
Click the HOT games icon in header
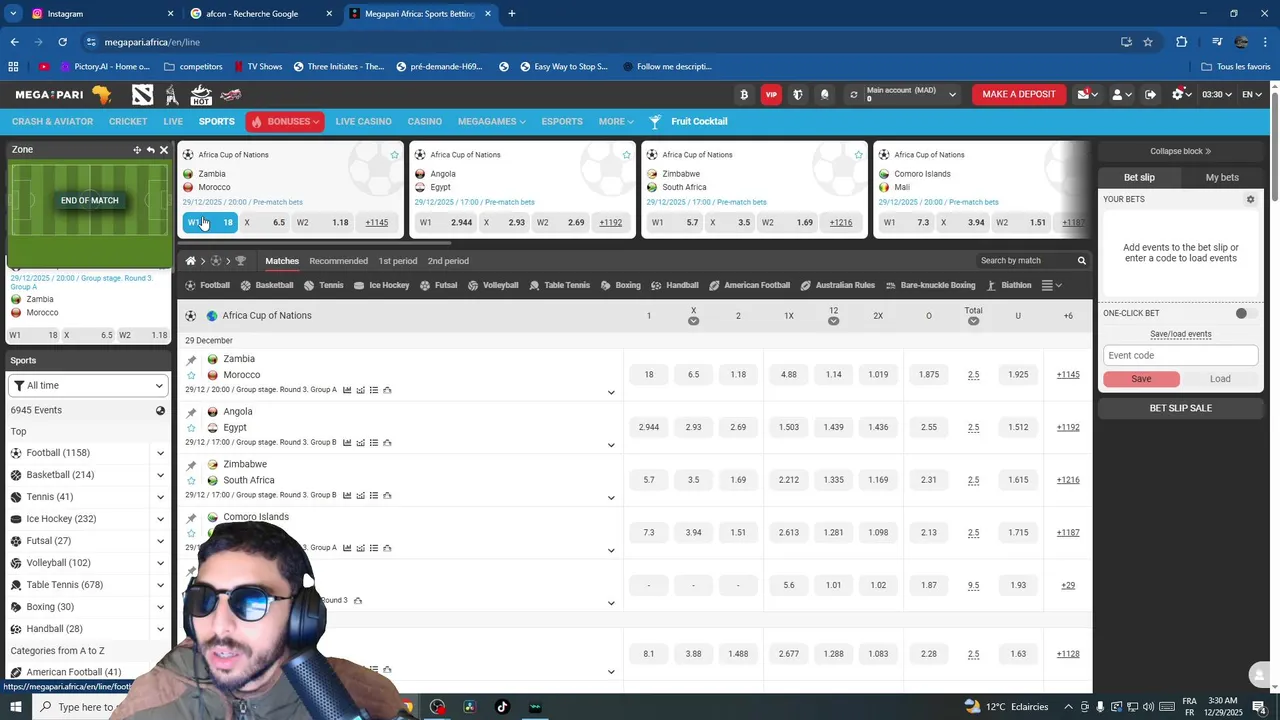(x=201, y=95)
